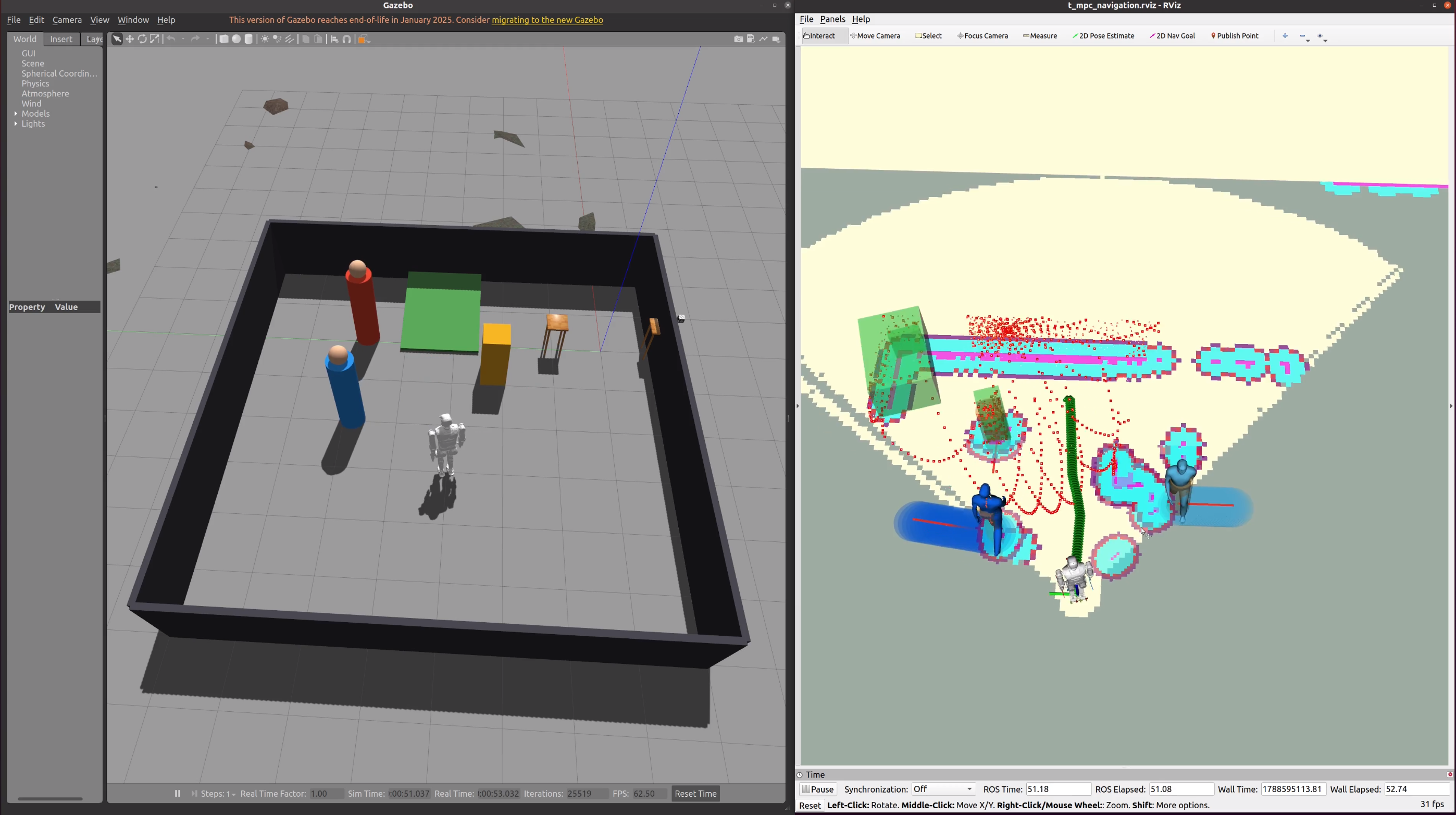The image size is (1456, 815).
Task: Expand the Lights tree item
Action: pos(16,124)
